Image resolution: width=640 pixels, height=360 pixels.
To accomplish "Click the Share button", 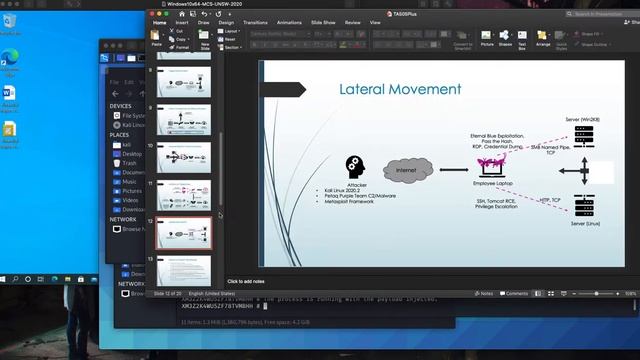I will coord(632,22).
